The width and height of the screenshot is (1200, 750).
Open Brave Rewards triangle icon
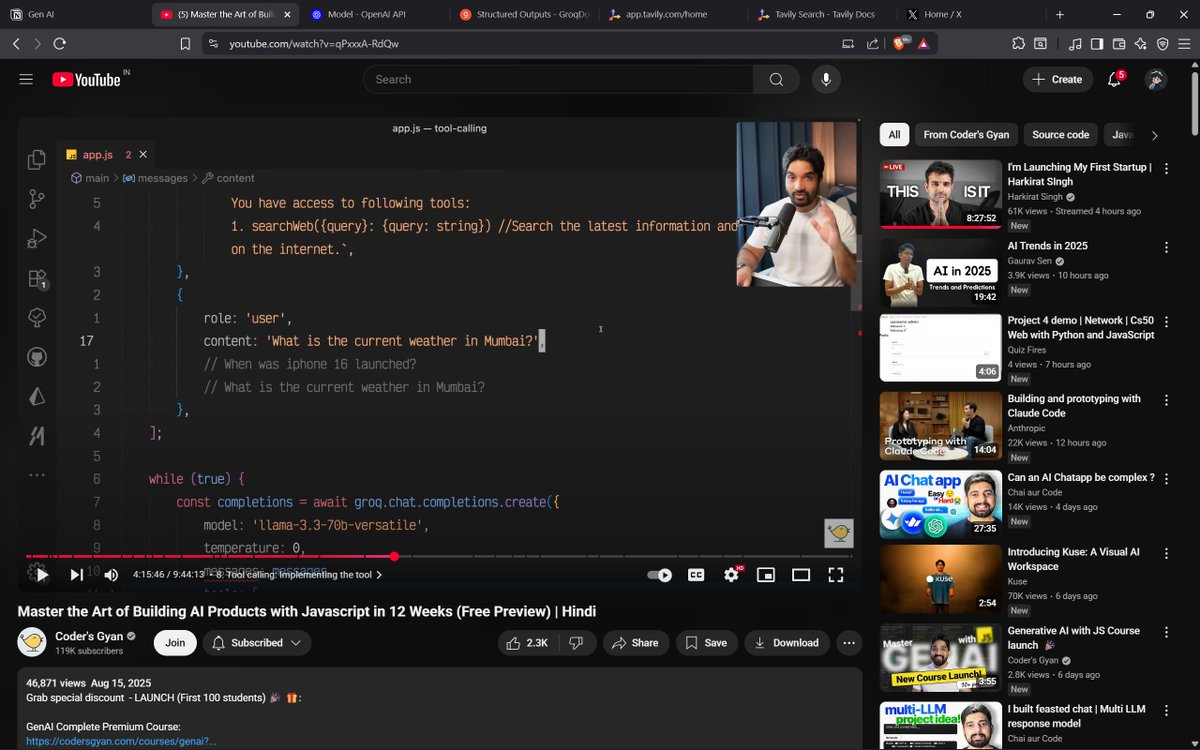(923, 44)
